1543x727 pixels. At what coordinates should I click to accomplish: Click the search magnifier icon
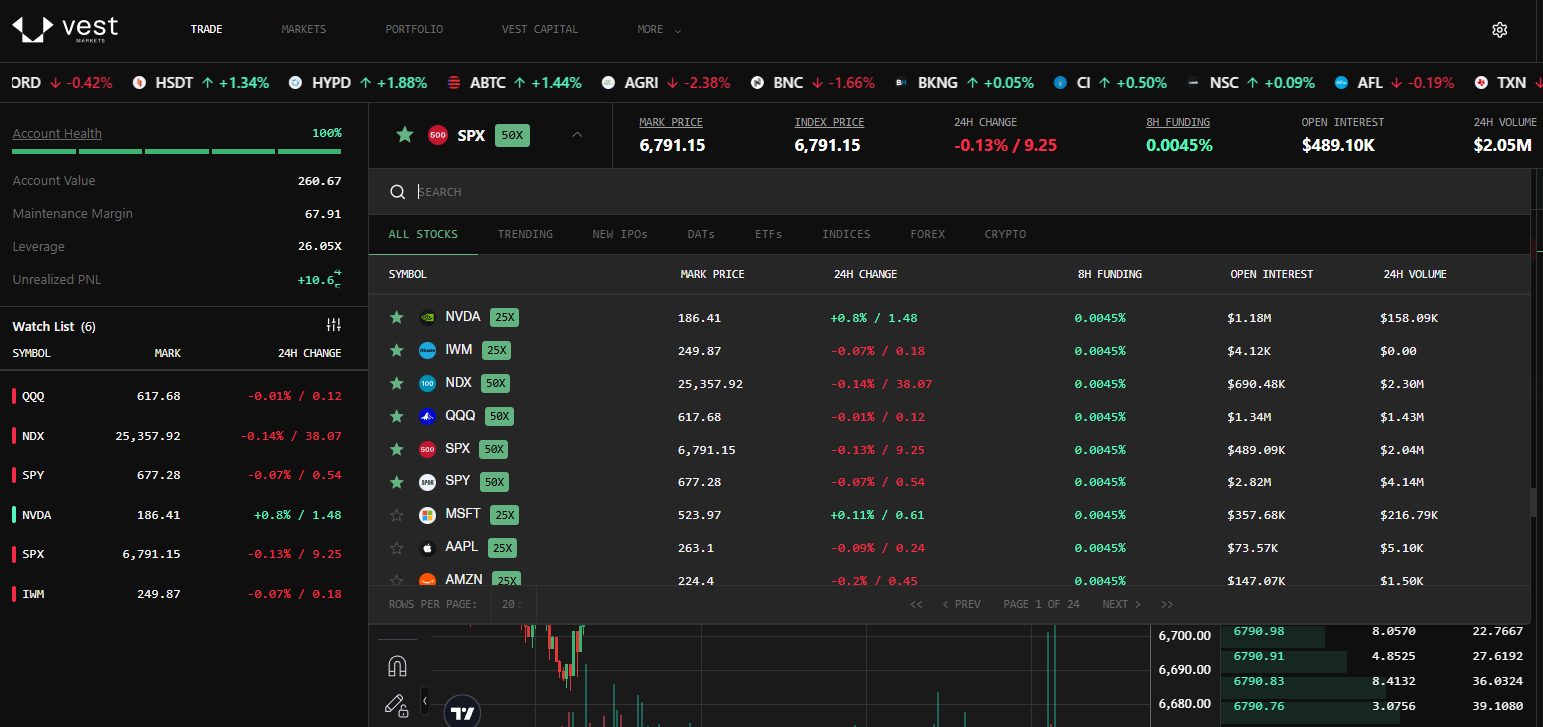click(x=397, y=192)
